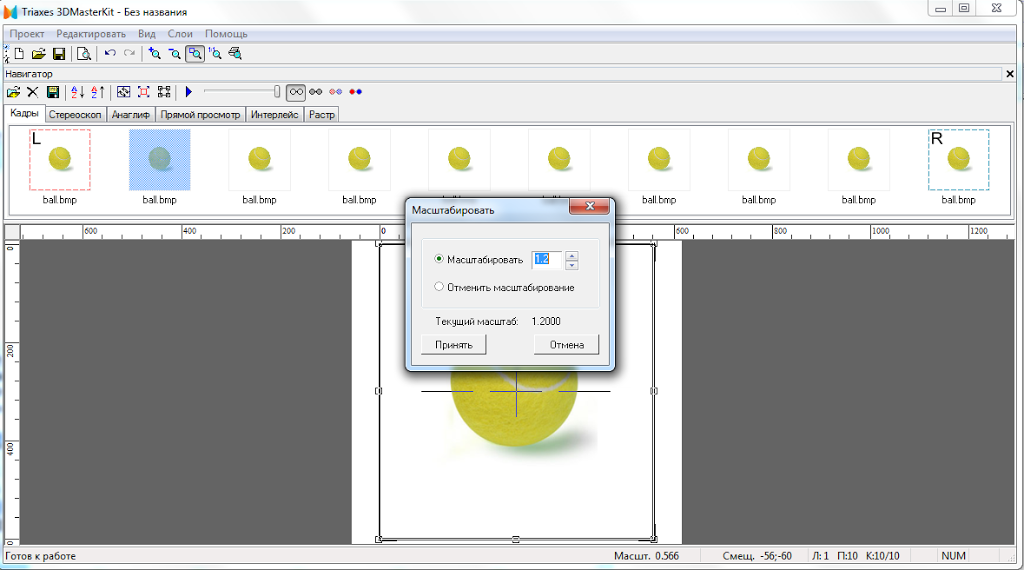Click the frame nodes arrangement icon
This screenshot has width=1024, height=570.
point(164,92)
